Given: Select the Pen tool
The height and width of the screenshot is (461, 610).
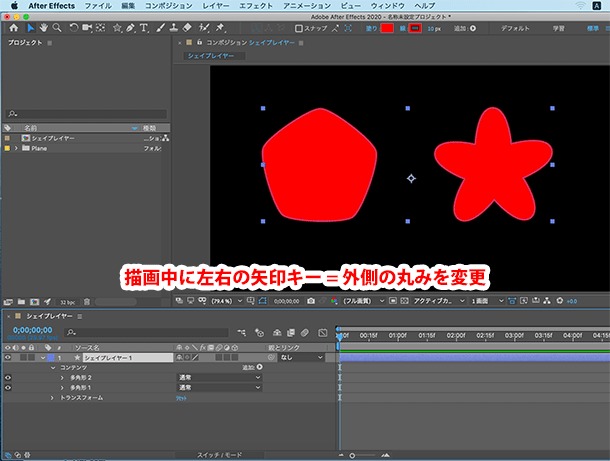Looking at the screenshot, I should pyautogui.click(x=130, y=28).
